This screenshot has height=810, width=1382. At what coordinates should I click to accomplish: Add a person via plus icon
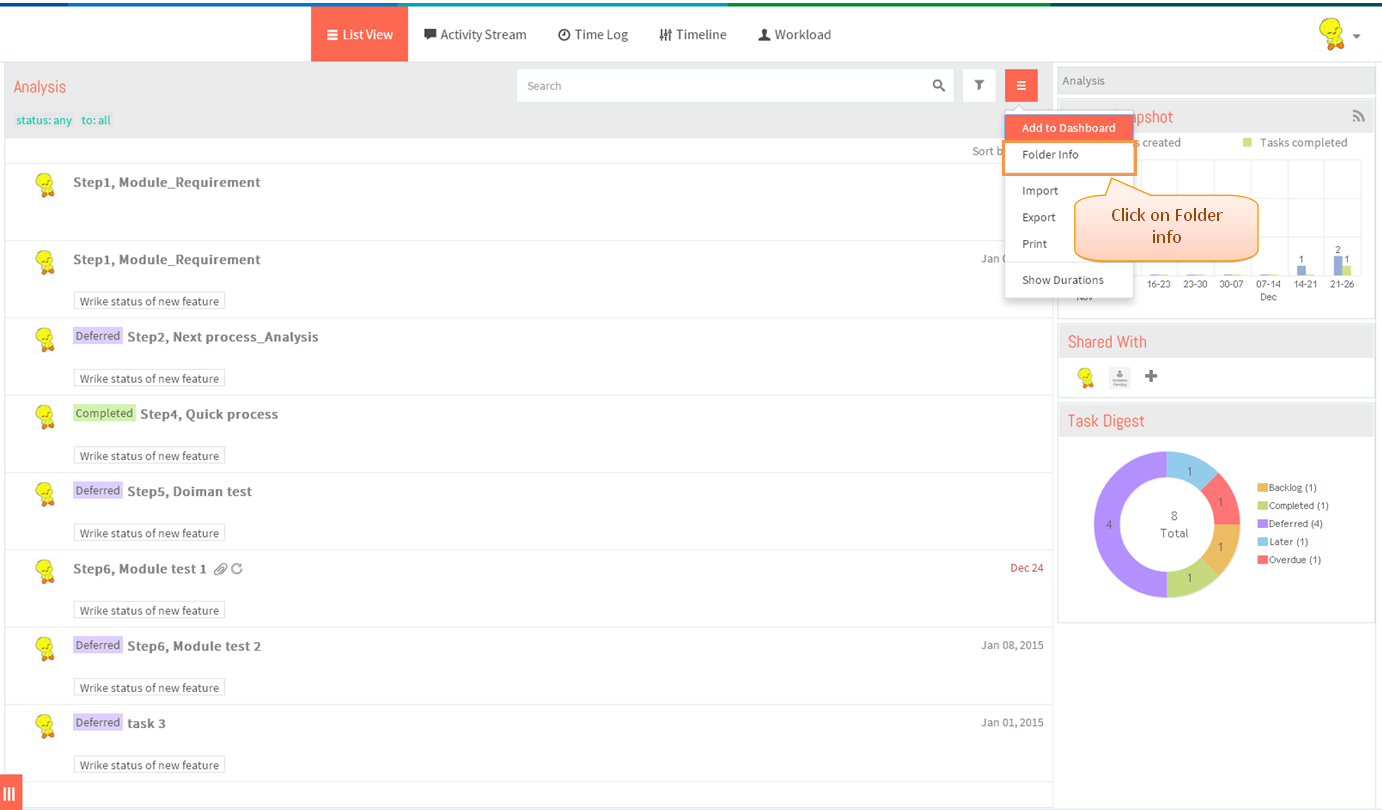point(1151,376)
